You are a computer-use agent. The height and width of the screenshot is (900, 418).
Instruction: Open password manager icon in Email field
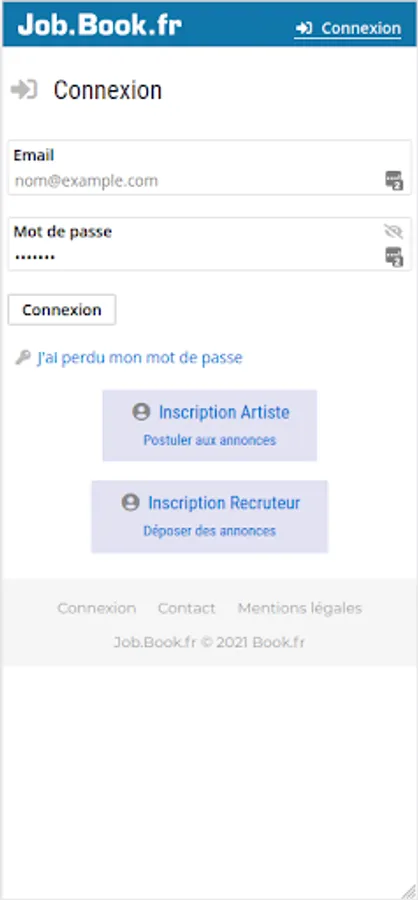coord(394,180)
